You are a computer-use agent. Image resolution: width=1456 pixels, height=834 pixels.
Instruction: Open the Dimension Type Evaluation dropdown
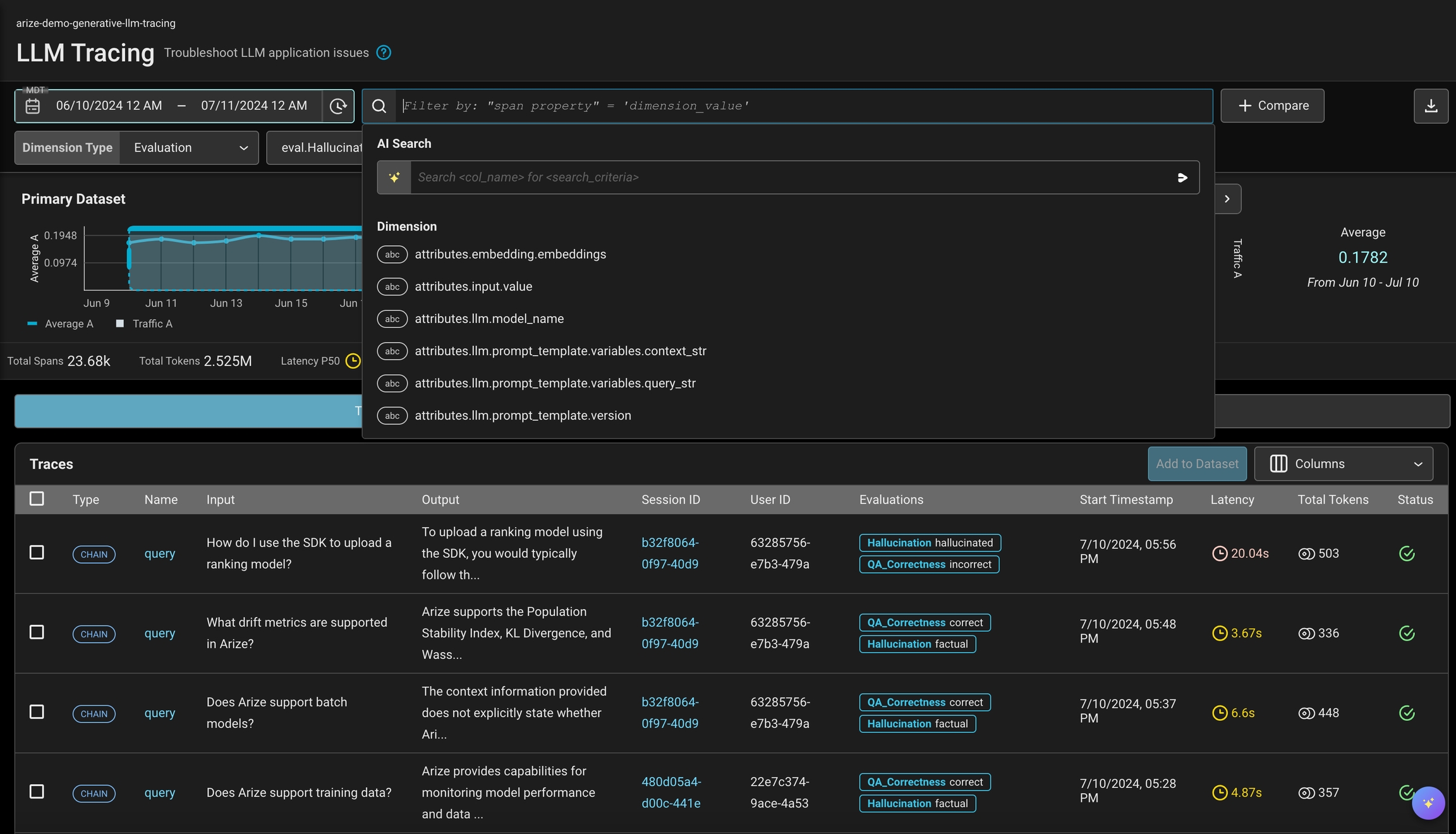click(189, 148)
